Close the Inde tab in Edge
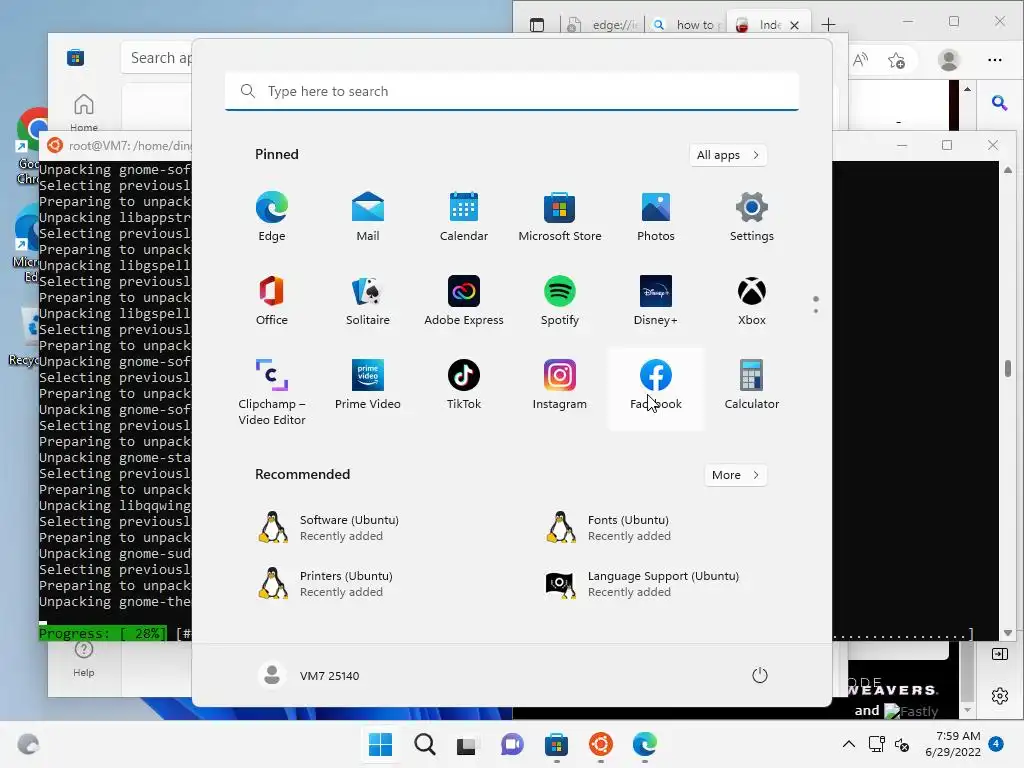This screenshot has width=1024, height=768. coord(794,25)
